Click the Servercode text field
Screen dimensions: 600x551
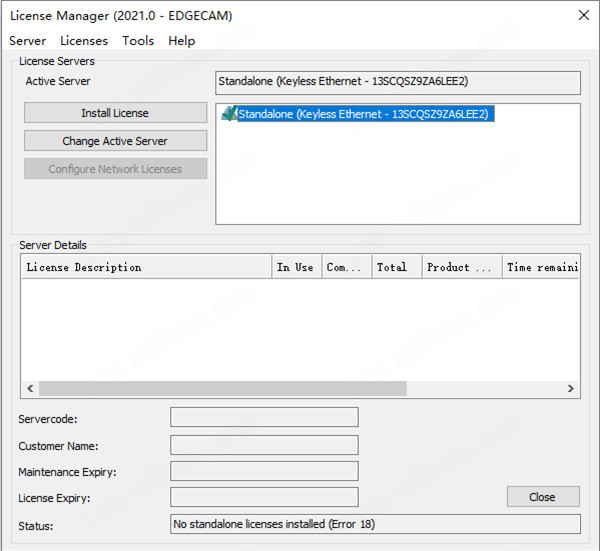click(x=264, y=417)
